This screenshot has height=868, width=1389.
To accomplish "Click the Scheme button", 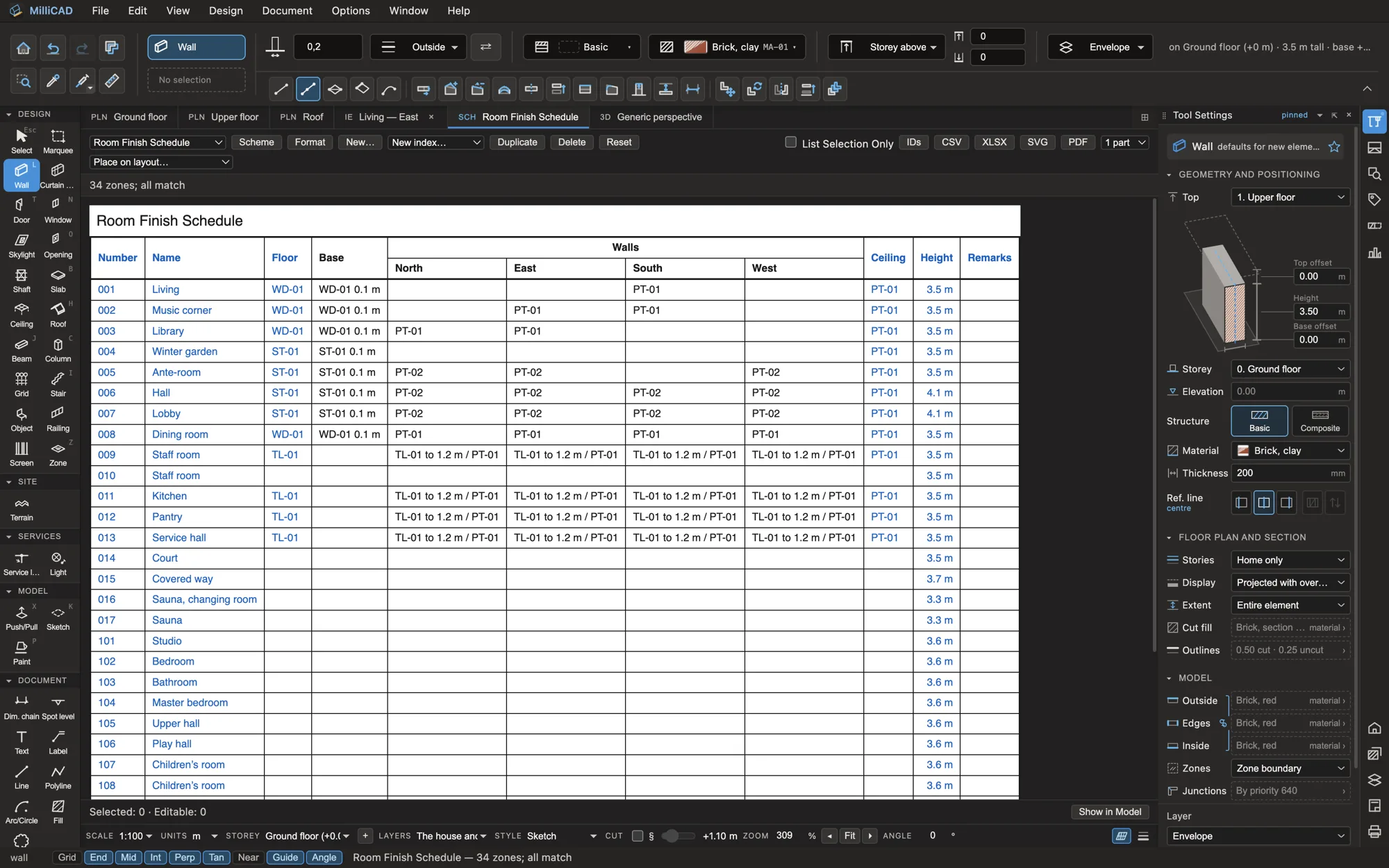I will coord(256,142).
